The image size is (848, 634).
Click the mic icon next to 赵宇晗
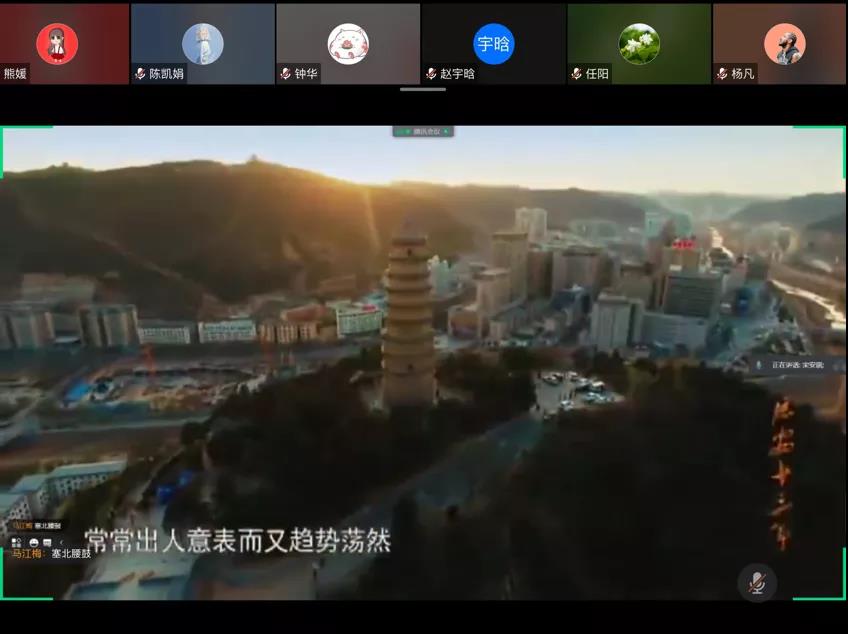(x=430, y=73)
